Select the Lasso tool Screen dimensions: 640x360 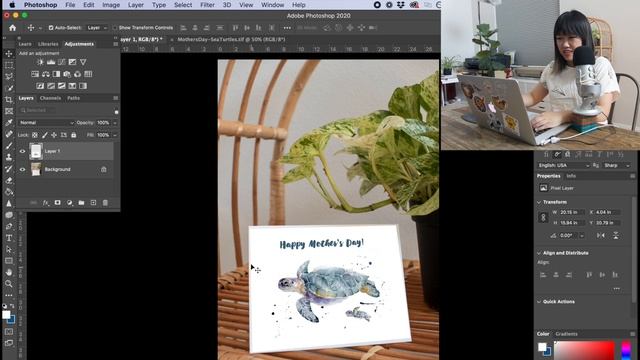[9, 76]
